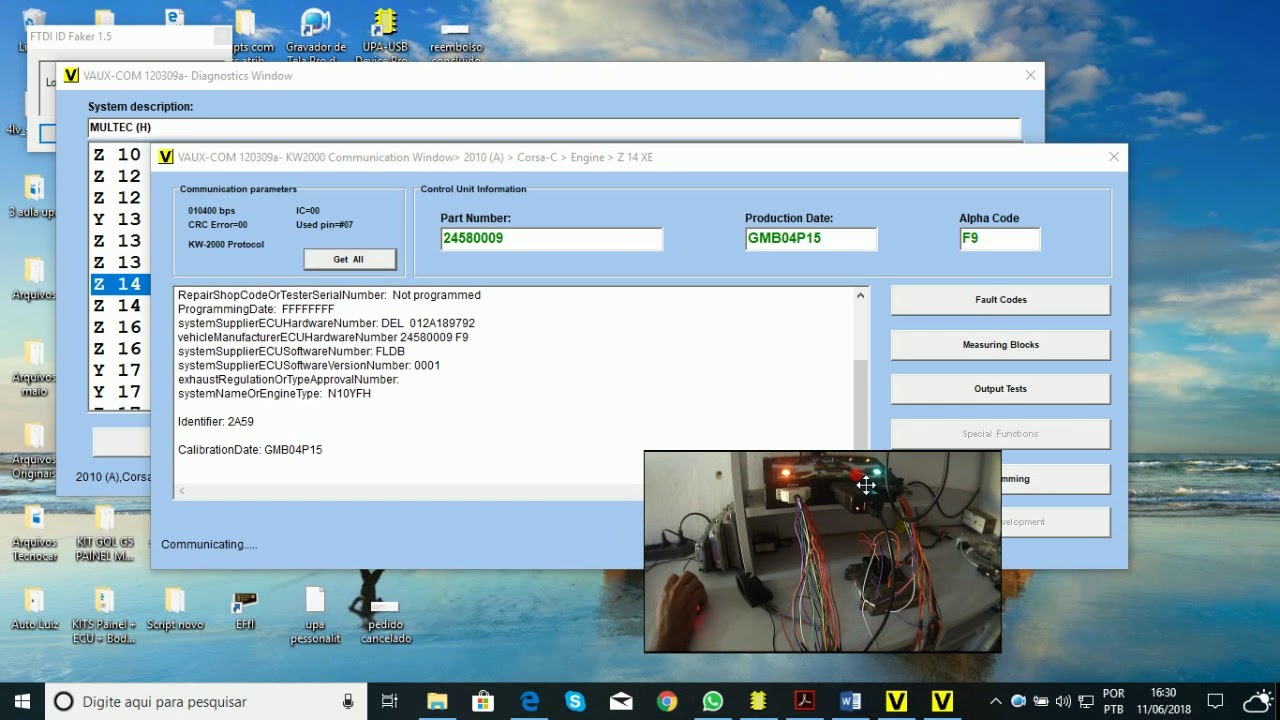Image resolution: width=1280 pixels, height=720 pixels.
Task: Click the microphone icon in search box
Action: click(348, 701)
